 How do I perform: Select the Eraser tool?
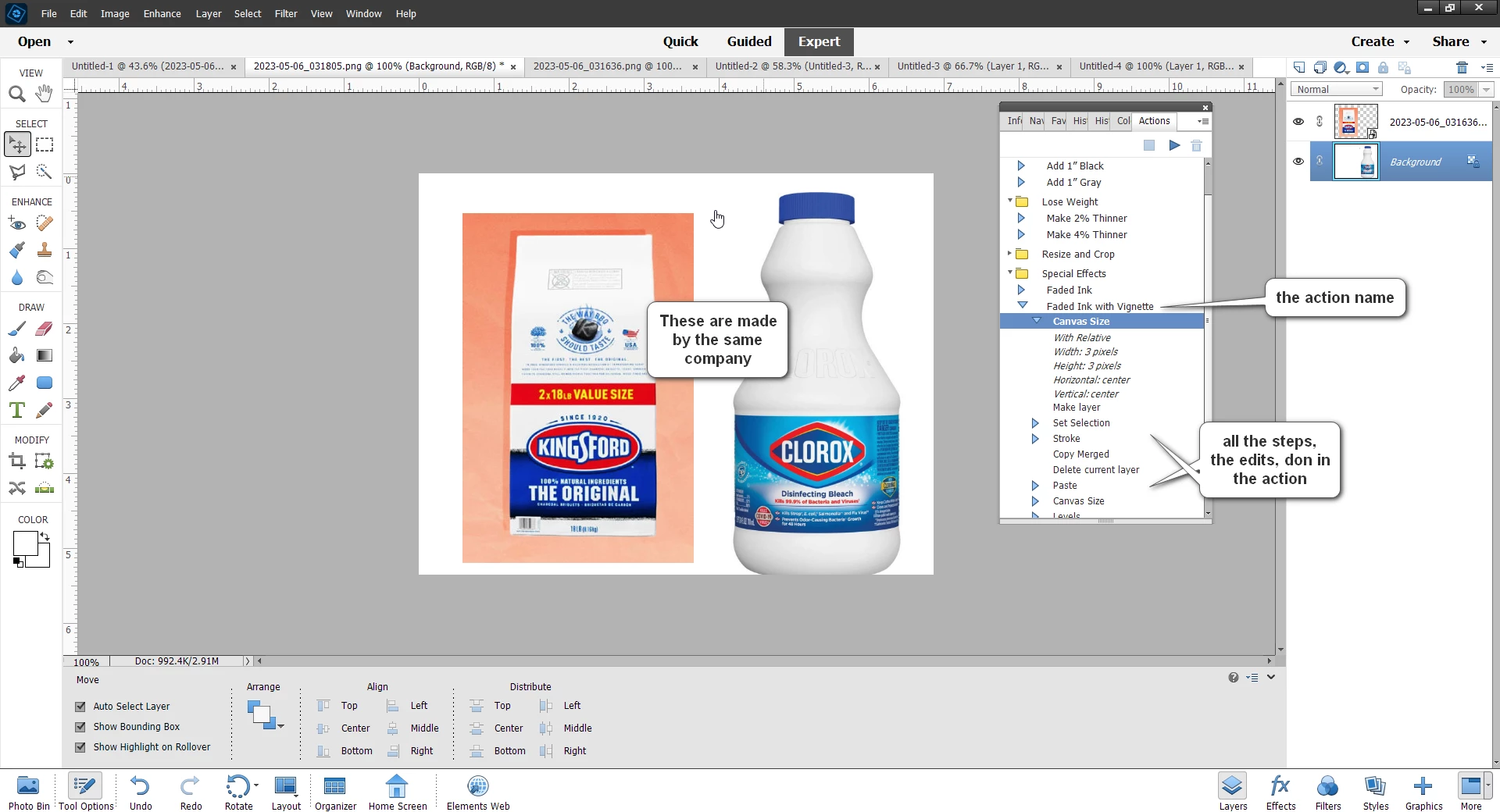[45, 329]
